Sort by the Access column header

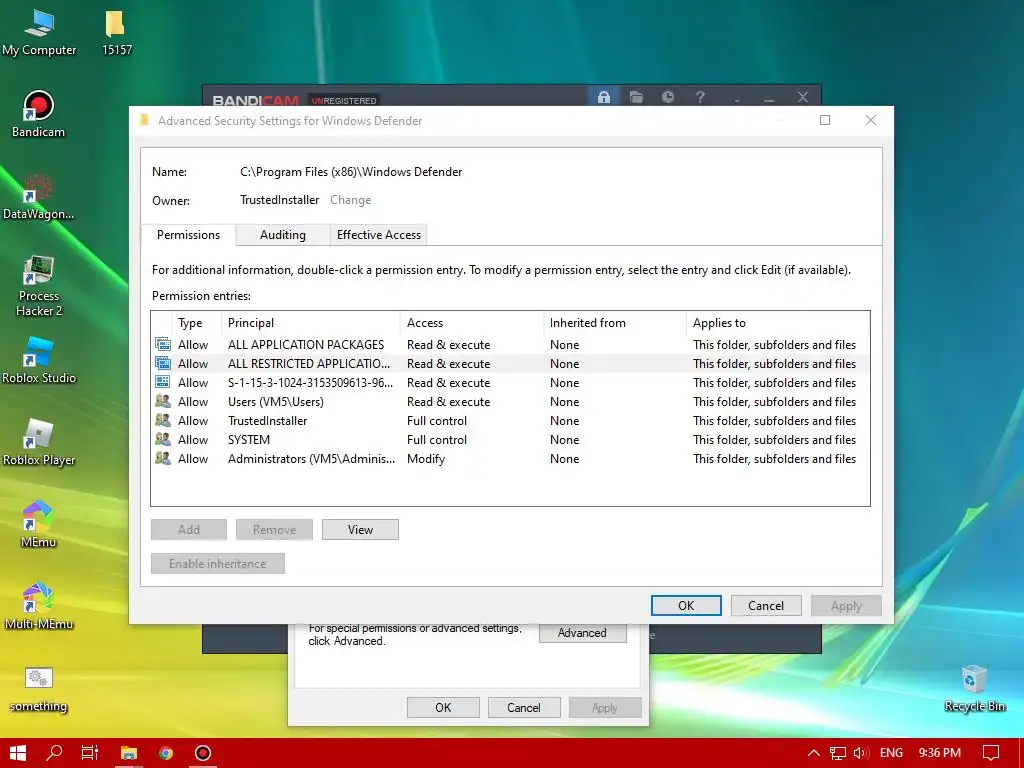(472, 323)
